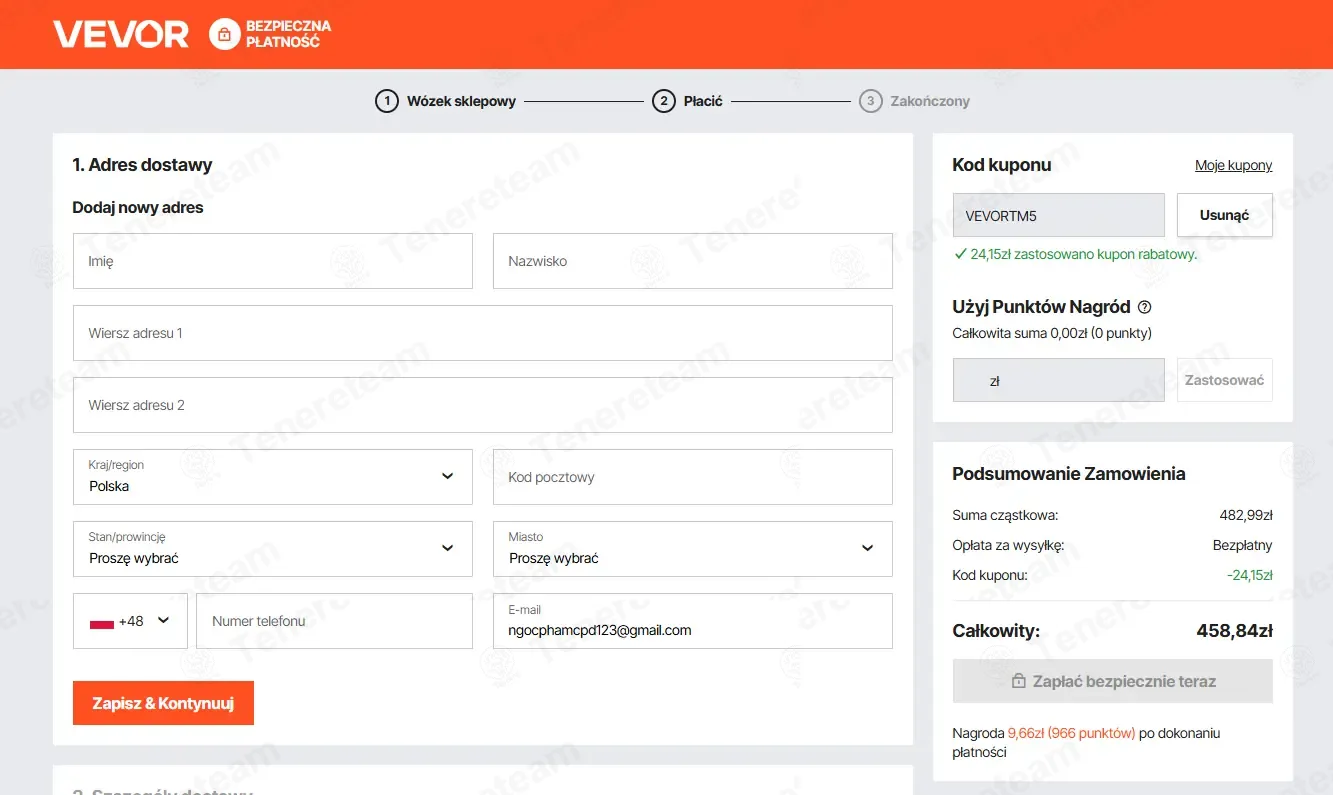The image size is (1333, 795).
Task: Expand the +48 phone country code selector
Action: click(x=130, y=621)
